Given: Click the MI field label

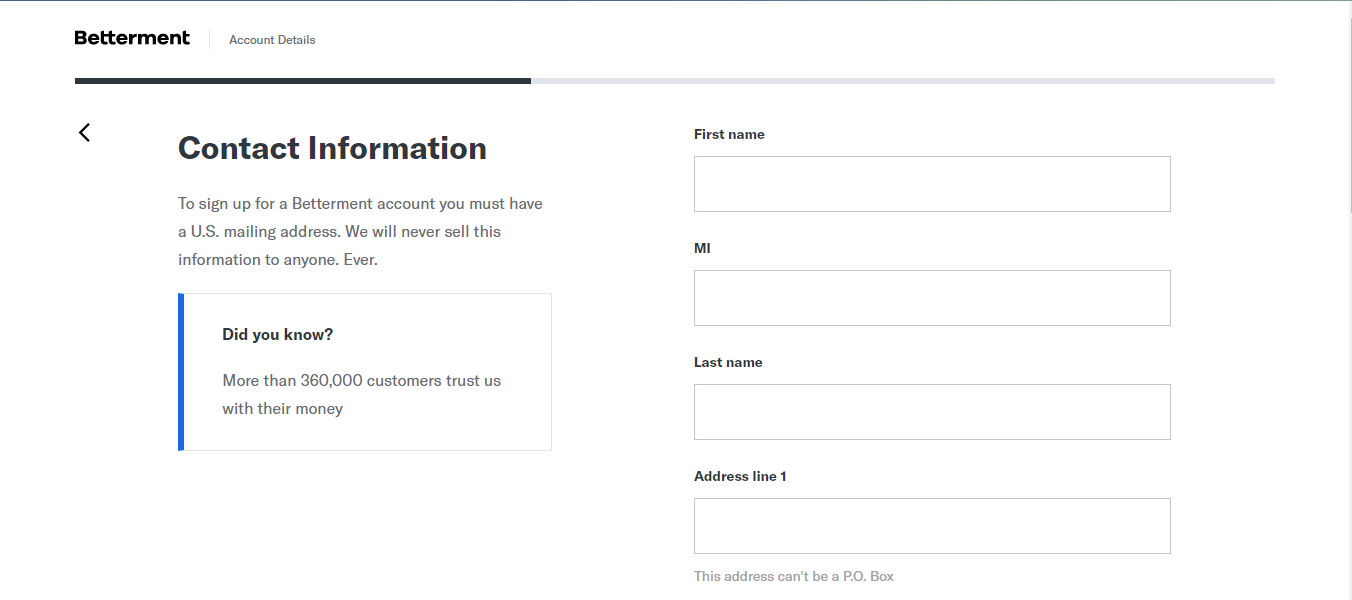Looking at the screenshot, I should click(x=702, y=248).
